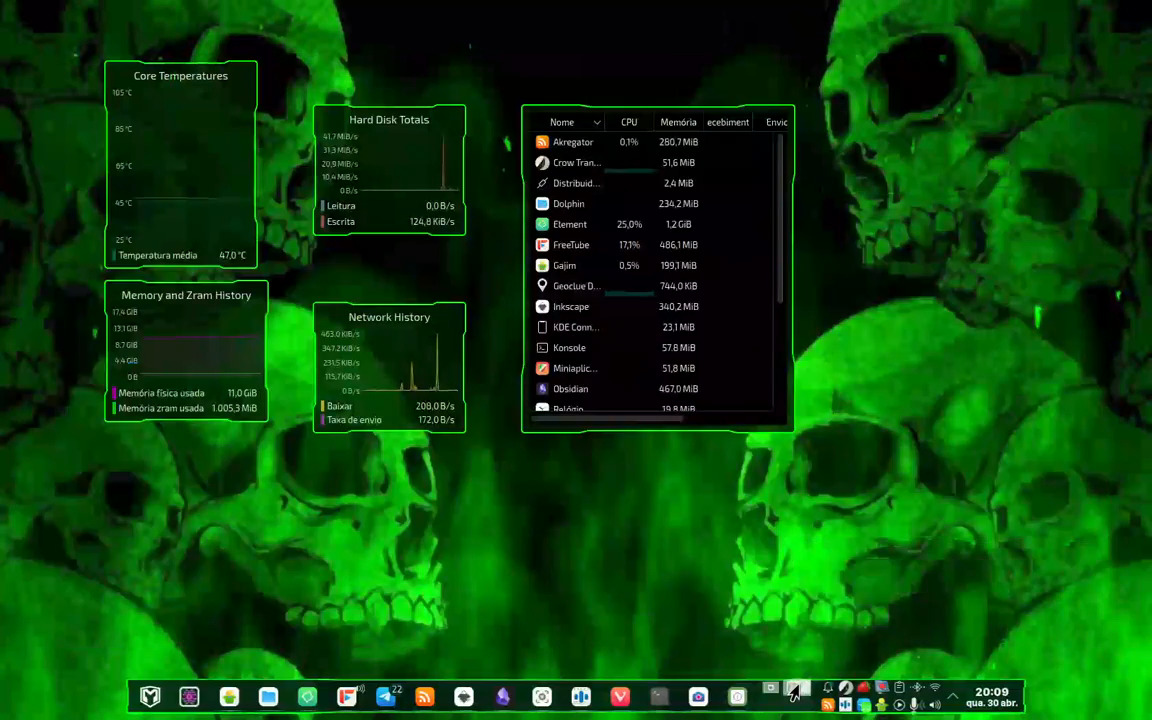Open Akregator RSS reader in the dock
The image size is (1152, 720).
(425, 696)
